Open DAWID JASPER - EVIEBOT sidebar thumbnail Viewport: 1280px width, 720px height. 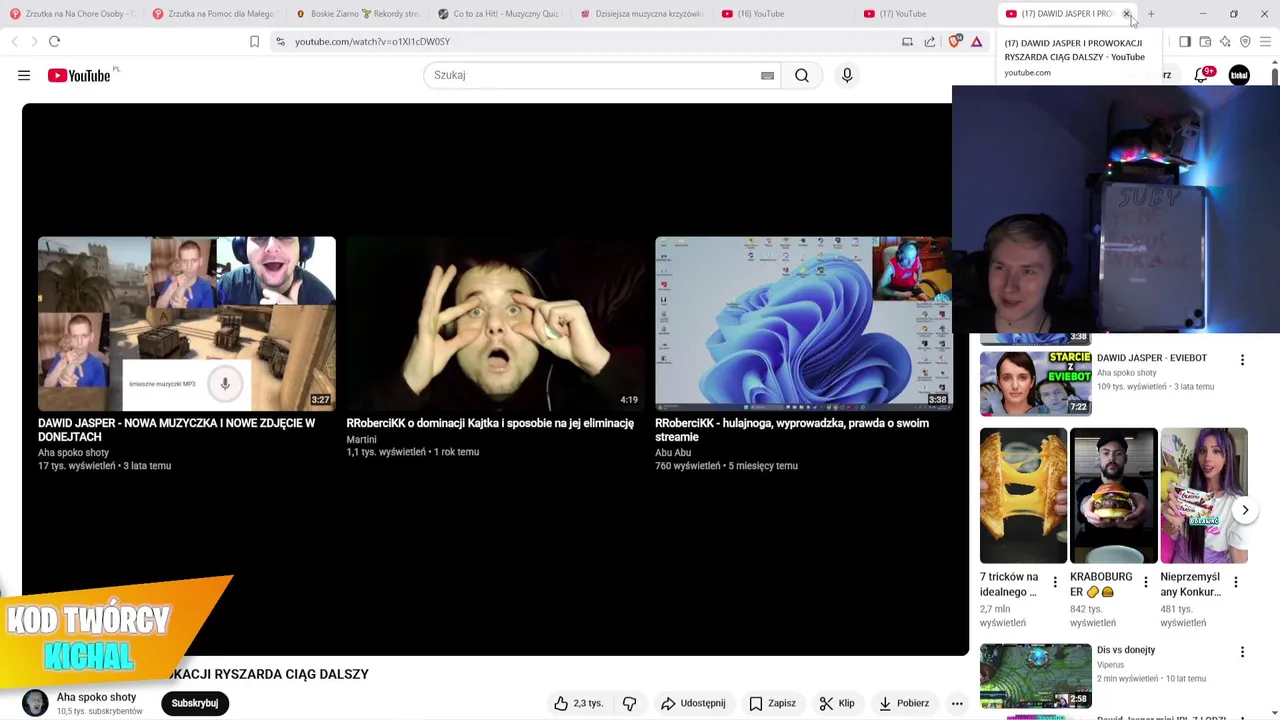[x=1036, y=383]
